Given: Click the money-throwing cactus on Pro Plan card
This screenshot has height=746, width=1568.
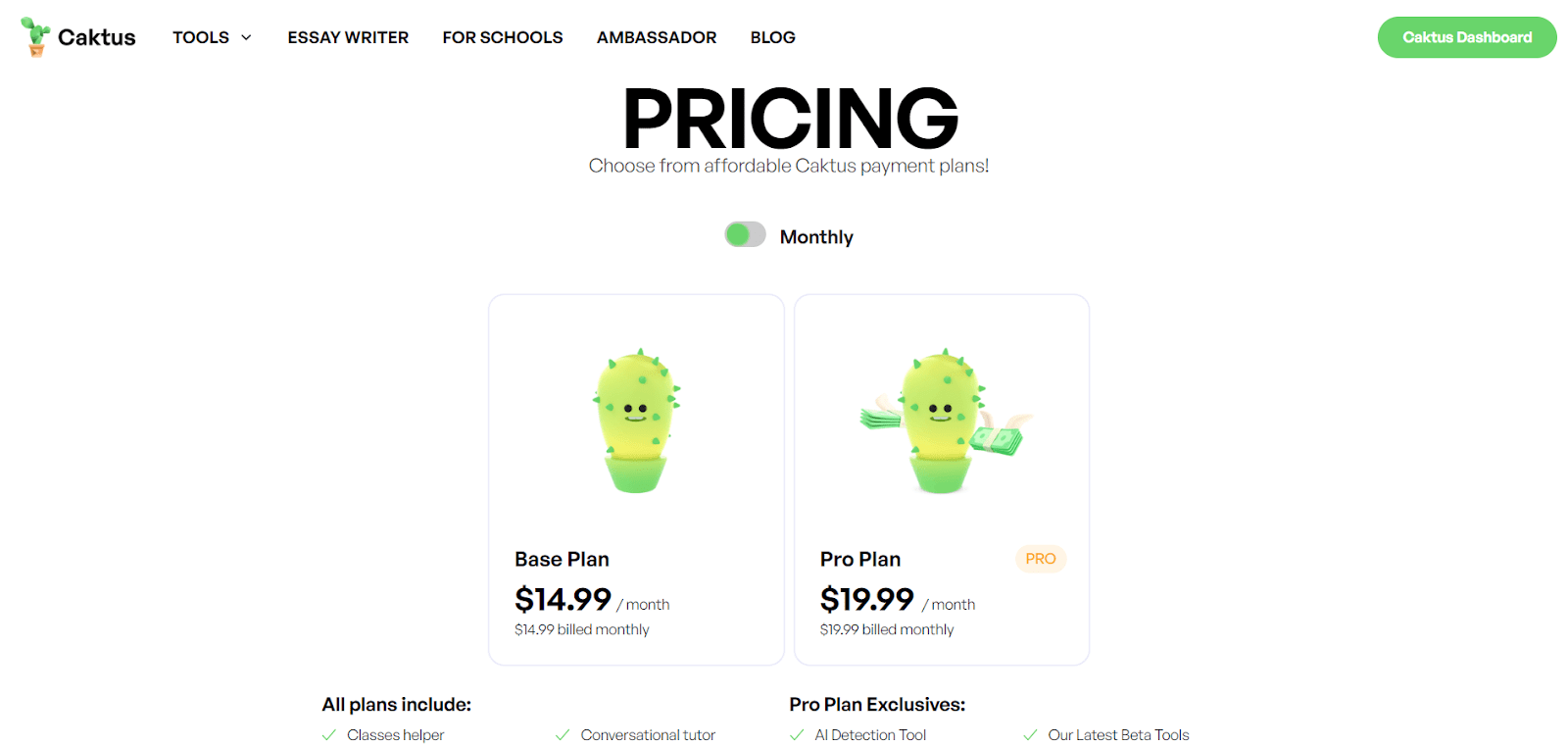Looking at the screenshot, I should [x=939, y=420].
